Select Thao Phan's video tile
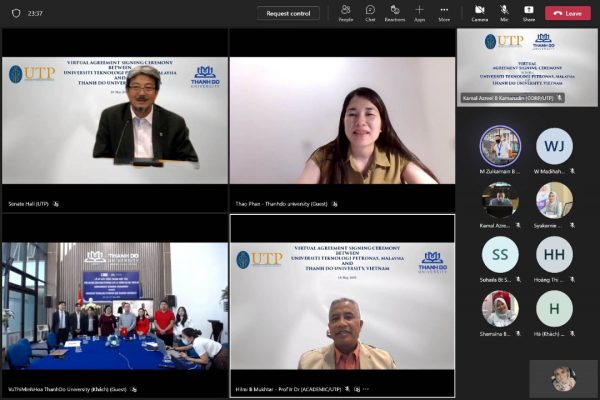 point(342,118)
